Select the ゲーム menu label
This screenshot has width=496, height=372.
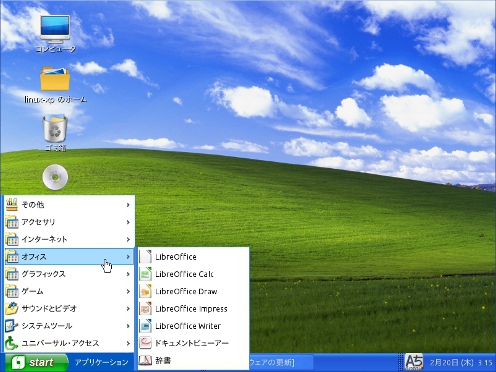tap(32, 291)
